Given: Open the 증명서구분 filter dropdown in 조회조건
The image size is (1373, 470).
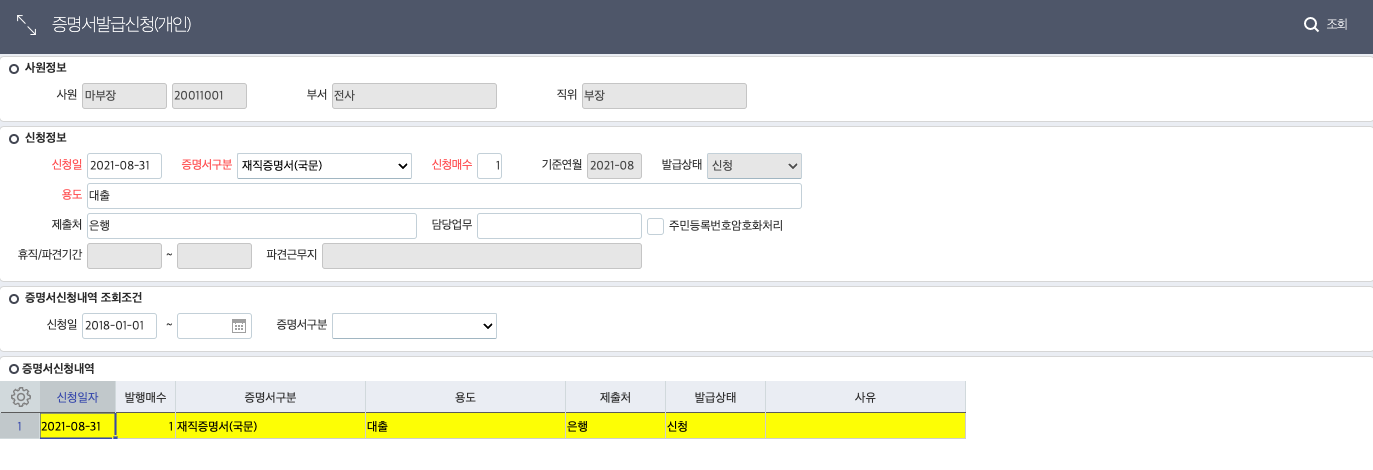Looking at the screenshot, I should pos(414,325).
